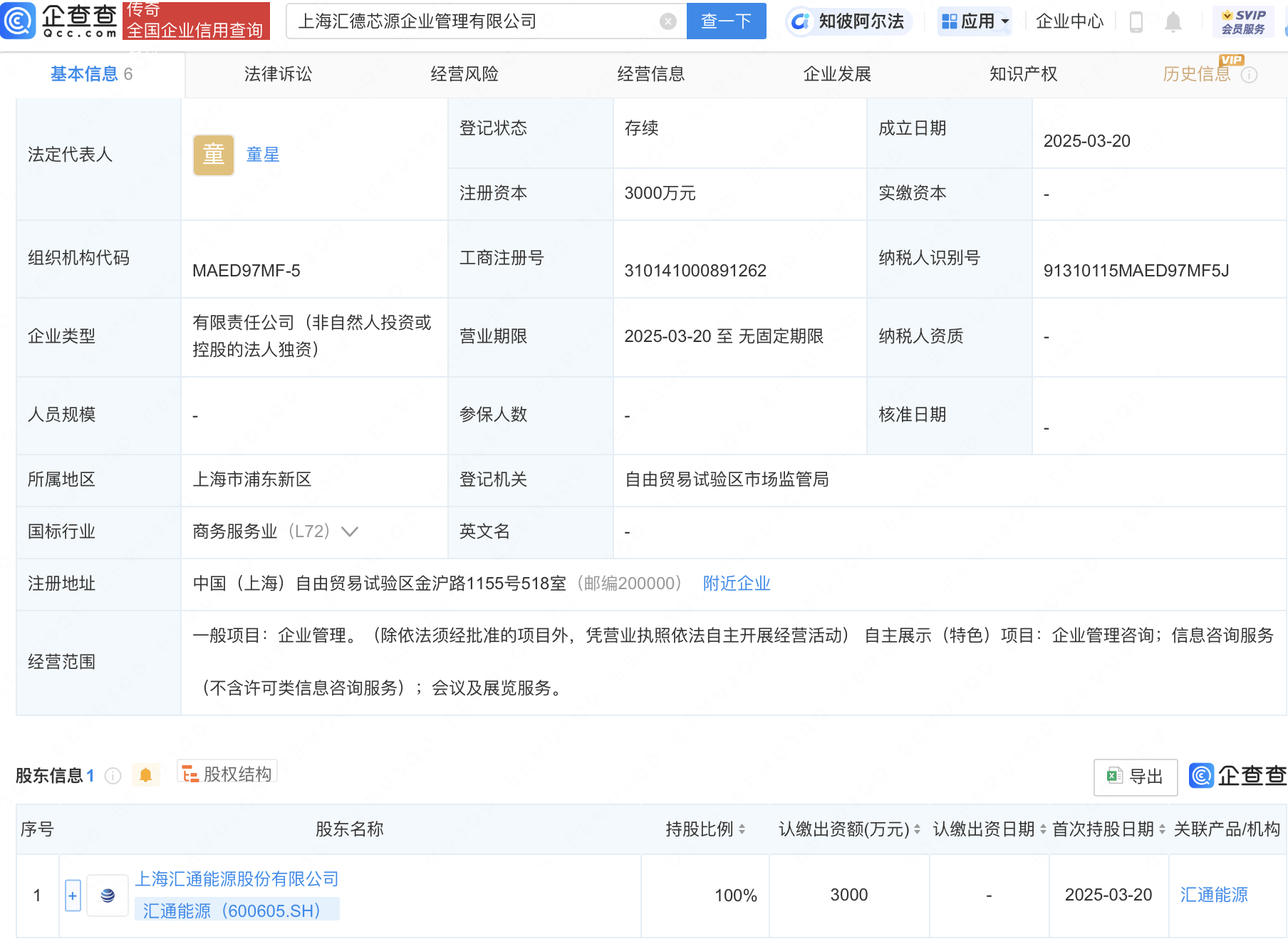Click taxpayer ID 91310115MAED97MF5J
The width and height of the screenshot is (1288, 939).
(1136, 271)
